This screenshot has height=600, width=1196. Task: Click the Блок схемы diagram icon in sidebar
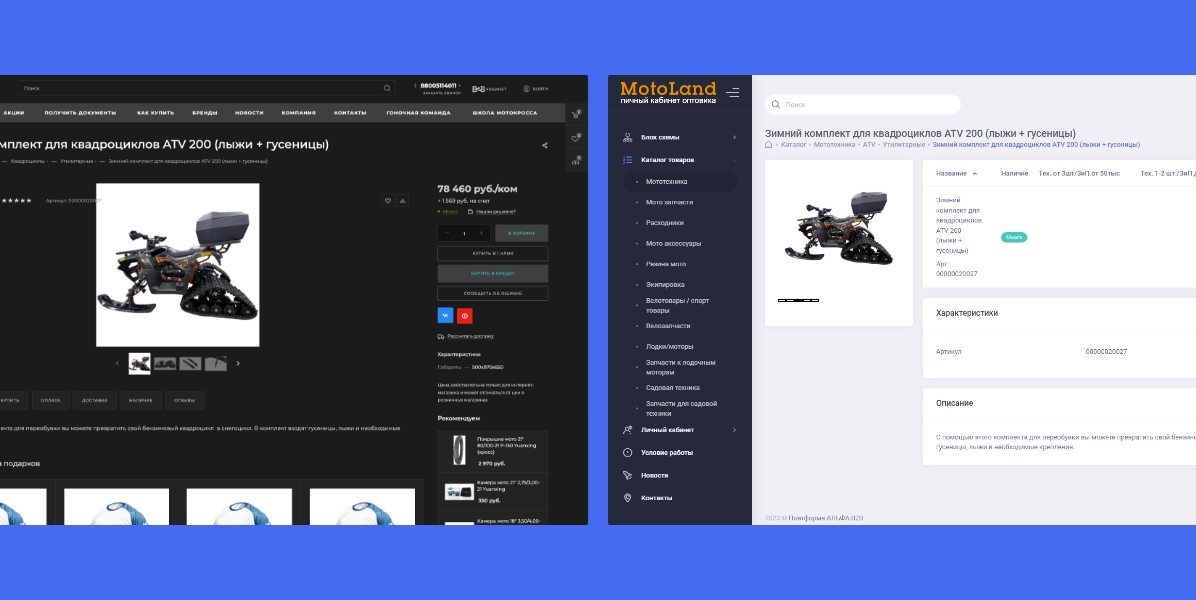coord(628,137)
